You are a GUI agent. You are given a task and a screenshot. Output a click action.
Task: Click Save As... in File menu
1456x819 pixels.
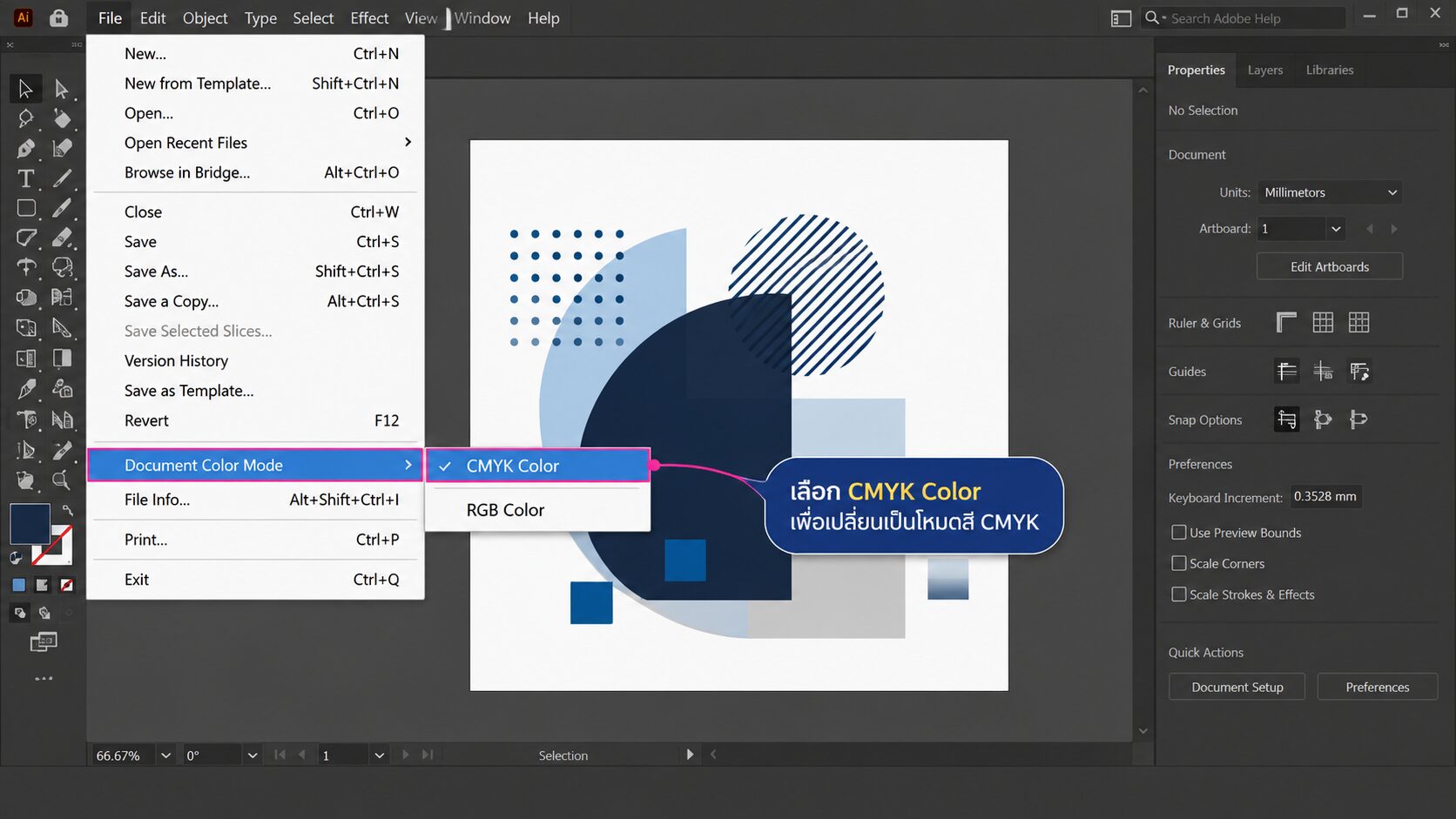pyautogui.click(x=256, y=272)
